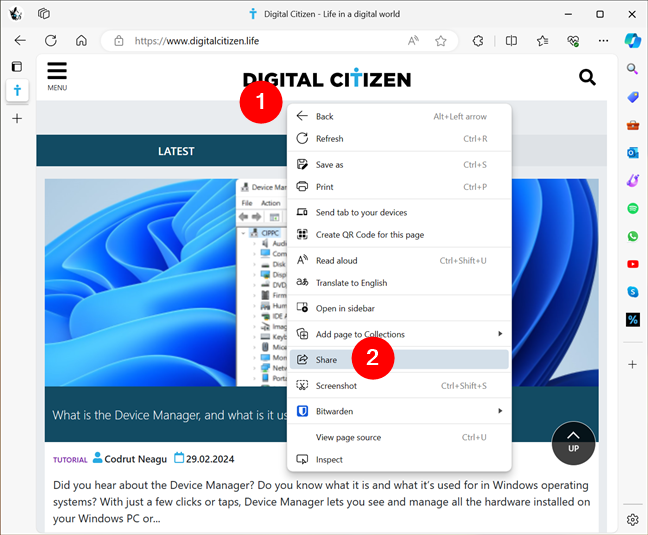Choose Screenshot in the context menu
This screenshot has width=648, height=535.
[399, 386]
